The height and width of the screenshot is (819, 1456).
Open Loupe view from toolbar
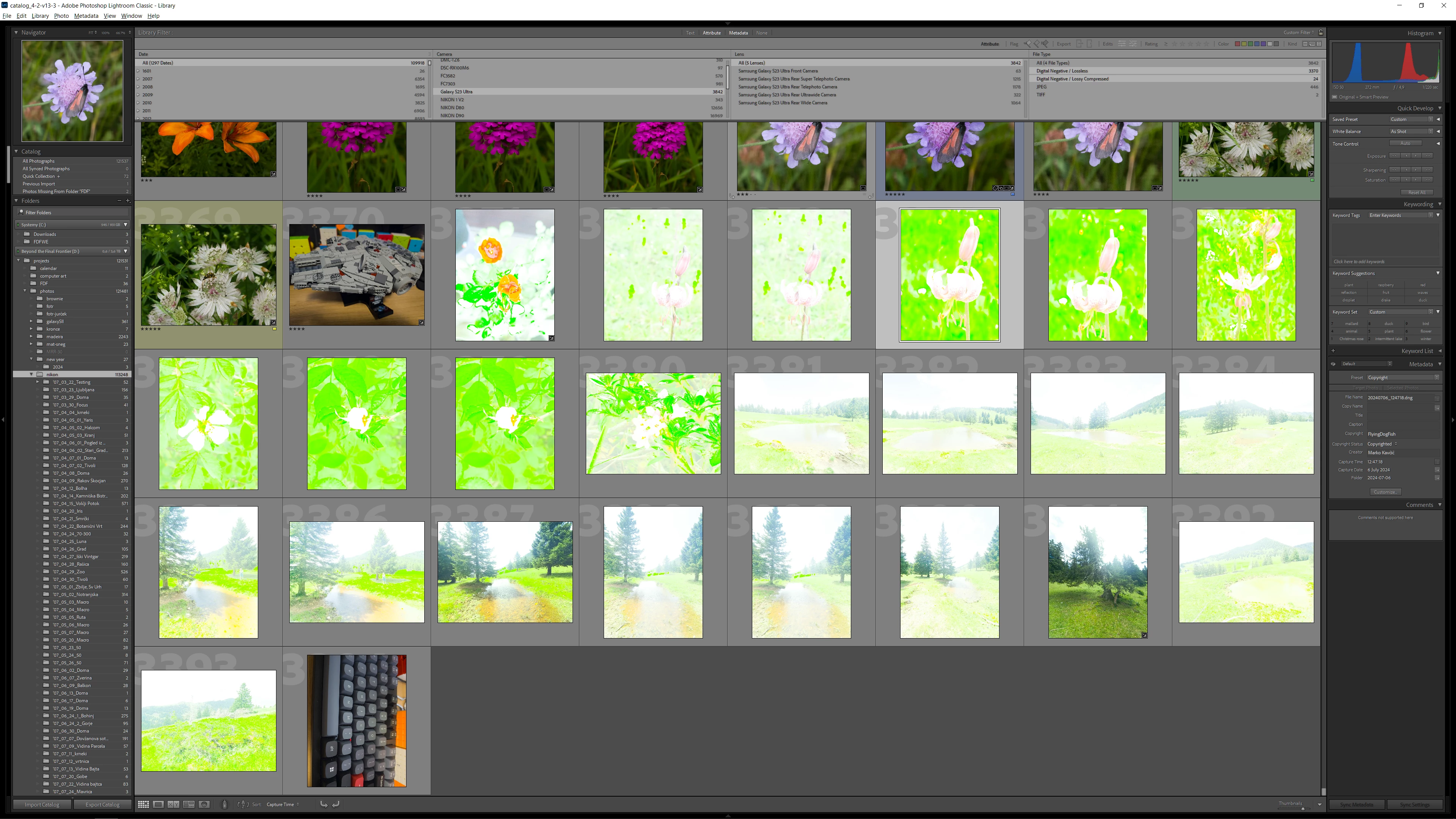coord(158,804)
